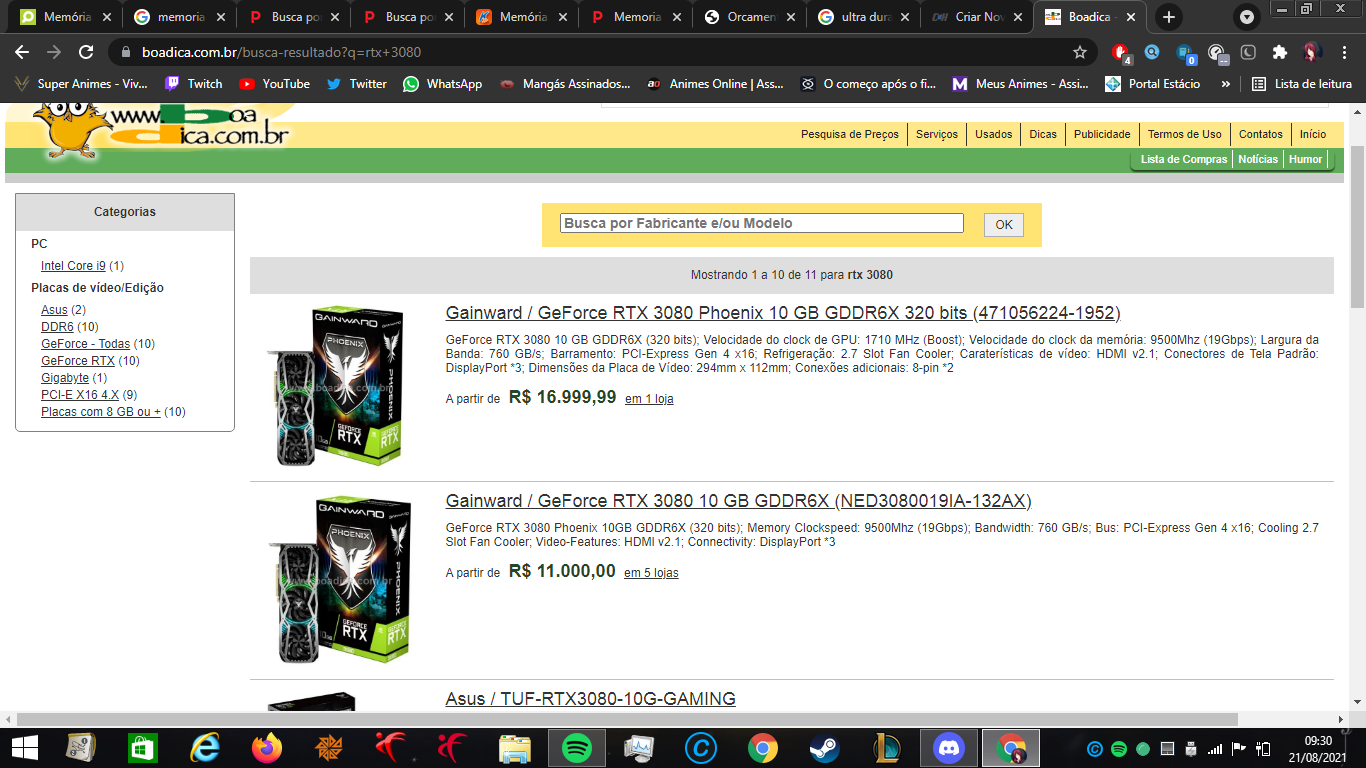Open the Mangás Assinados bookmark
The width and height of the screenshot is (1366, 768).
[564, 84]
